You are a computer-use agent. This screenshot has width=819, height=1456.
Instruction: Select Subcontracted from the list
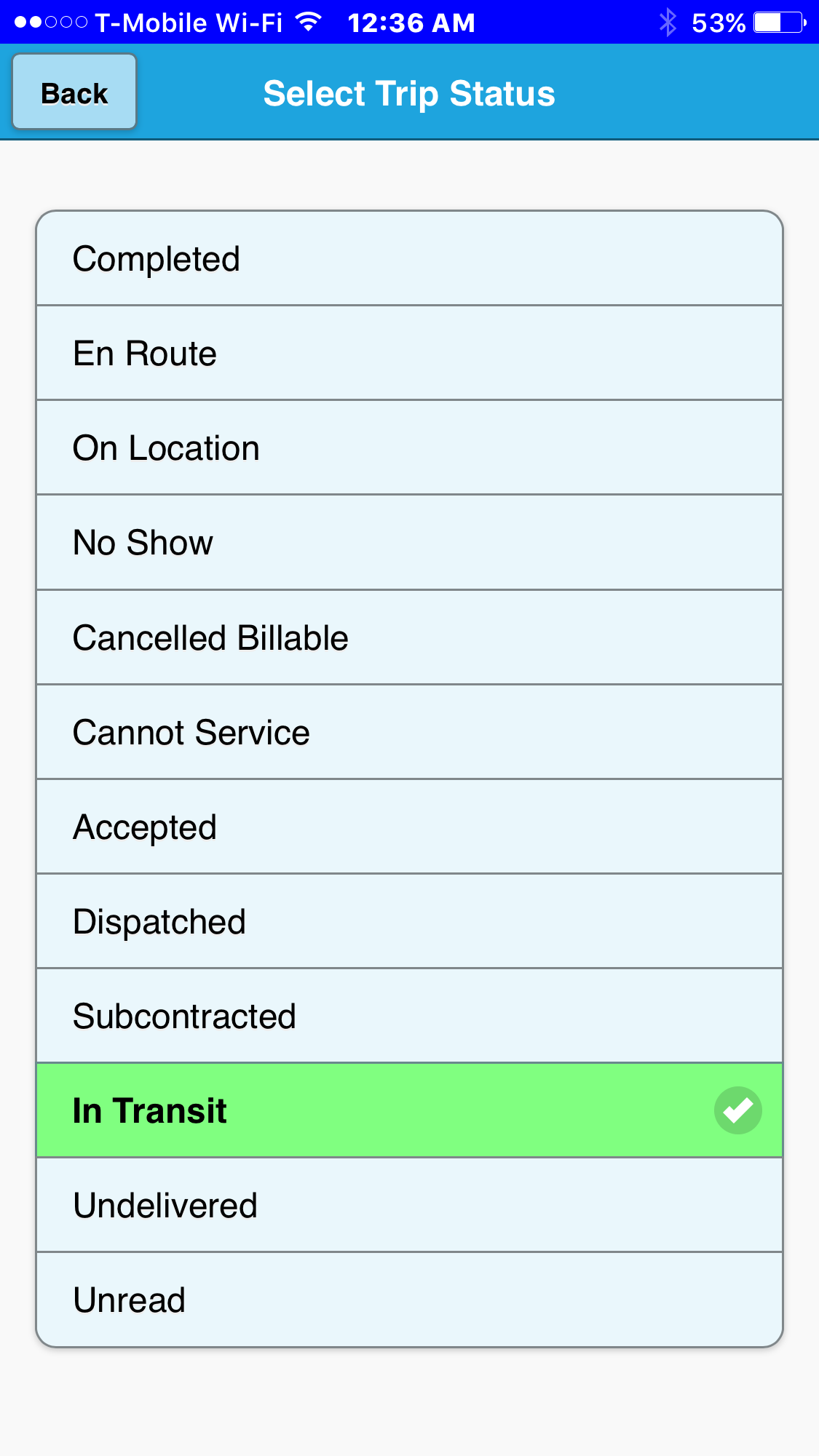[410, 1016]
